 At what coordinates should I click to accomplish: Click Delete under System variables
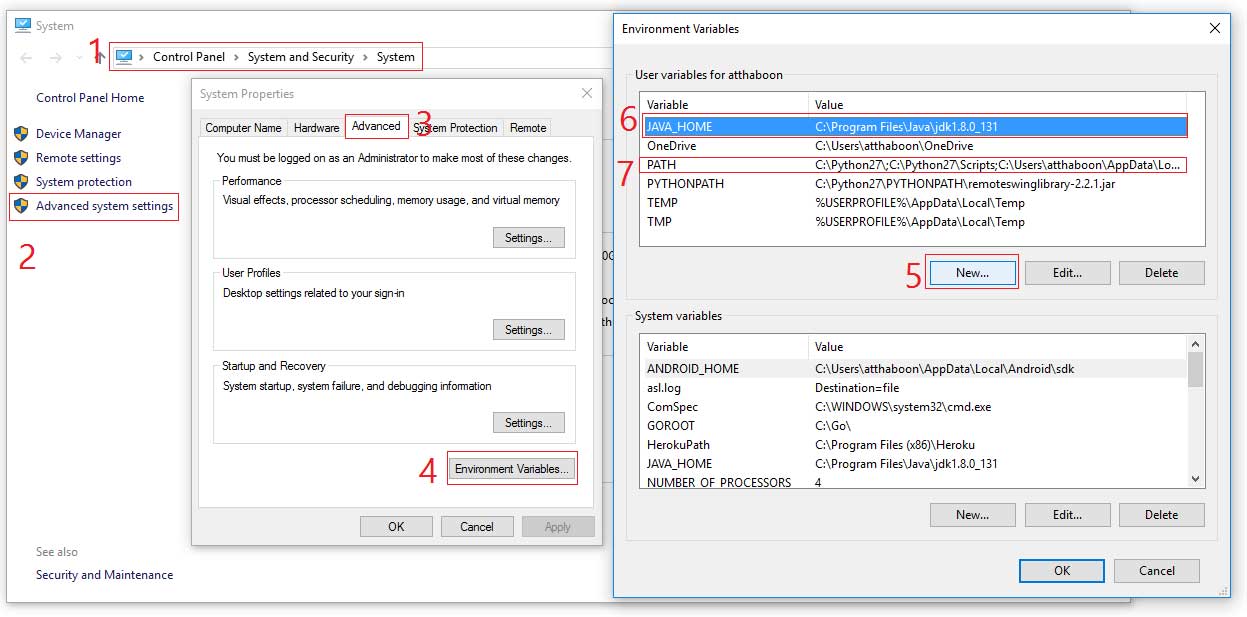1161,515
